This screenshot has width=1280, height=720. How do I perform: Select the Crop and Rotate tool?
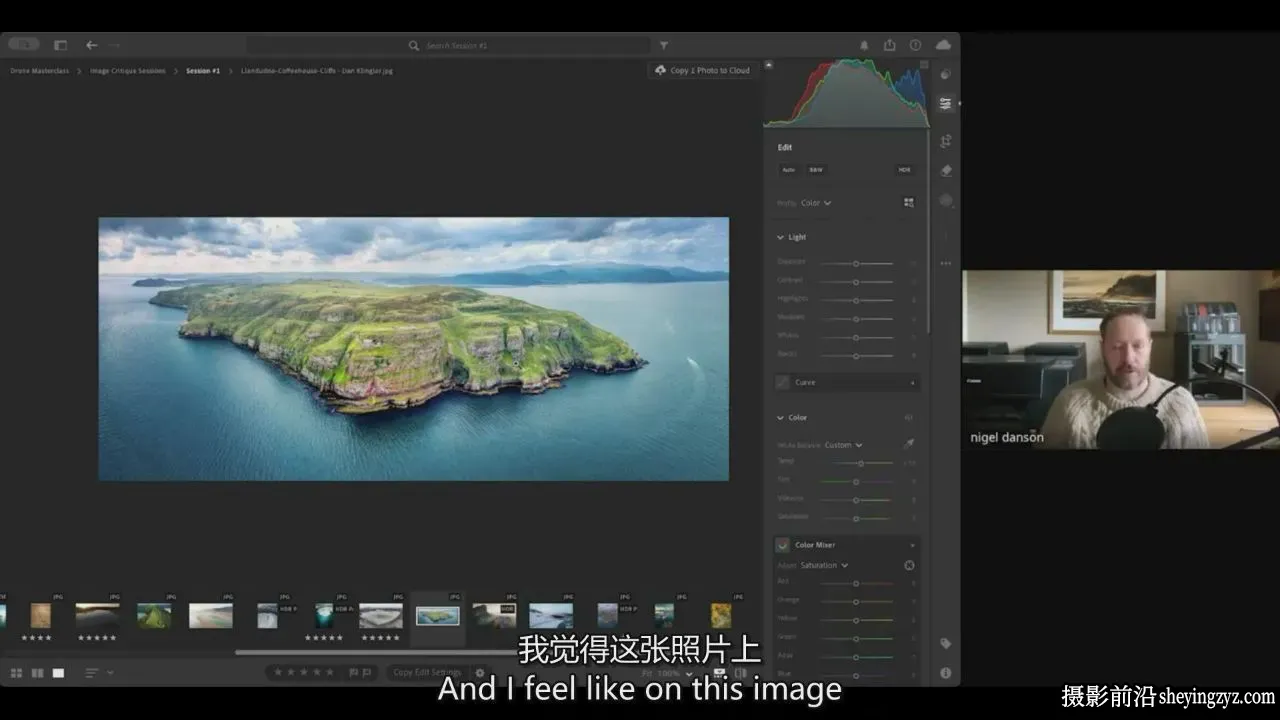pos(945,141)
